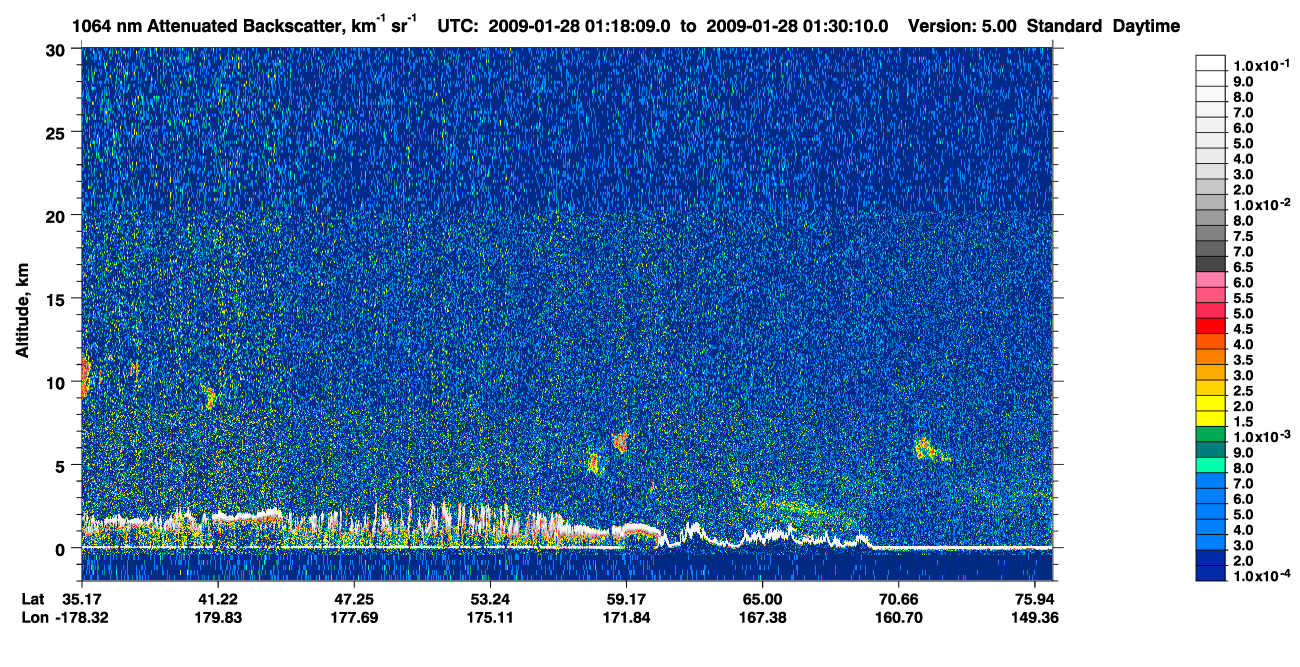Select the 'Altitude, km' axis label

point(23,313)
